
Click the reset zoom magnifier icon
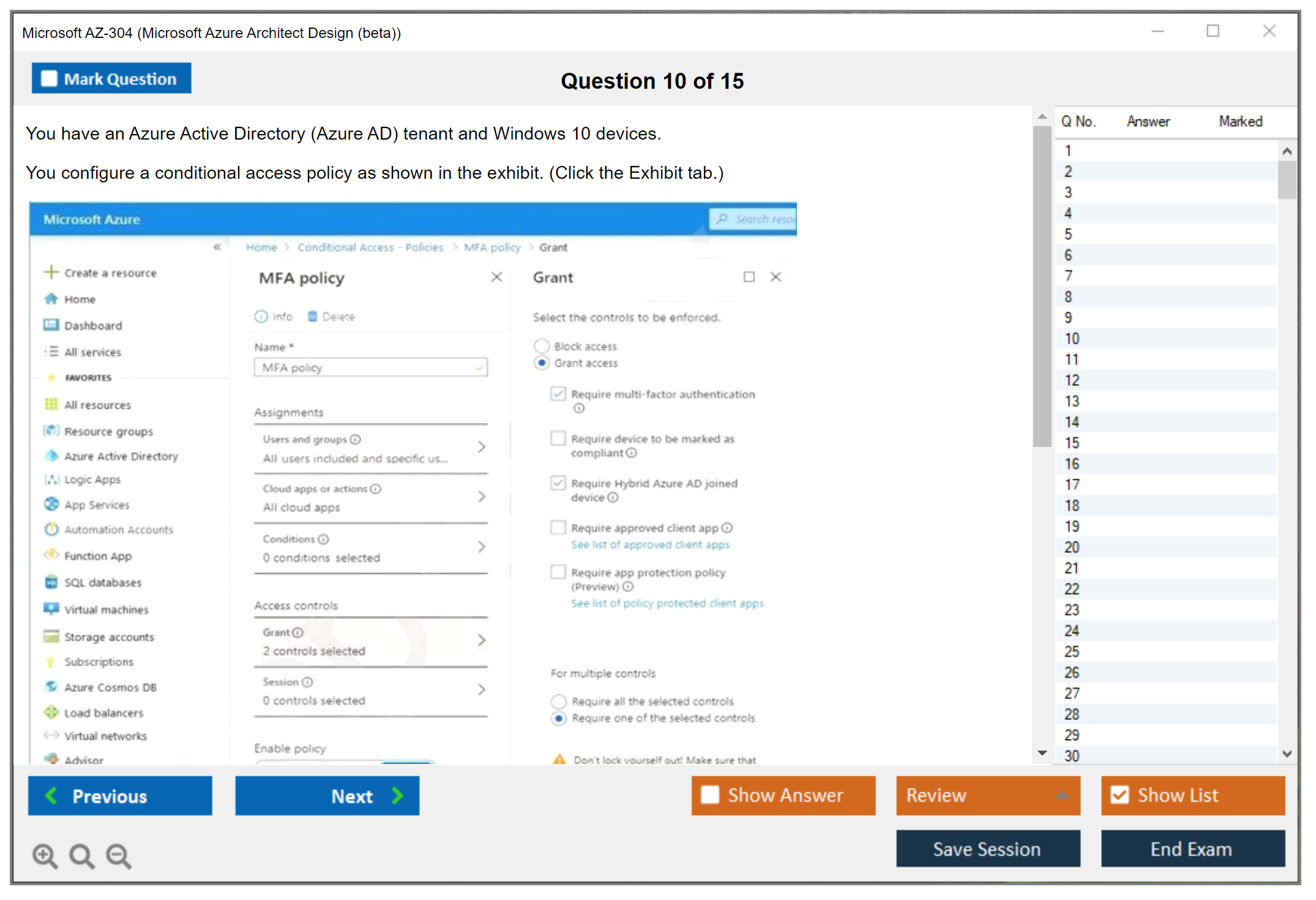(81, 855)
